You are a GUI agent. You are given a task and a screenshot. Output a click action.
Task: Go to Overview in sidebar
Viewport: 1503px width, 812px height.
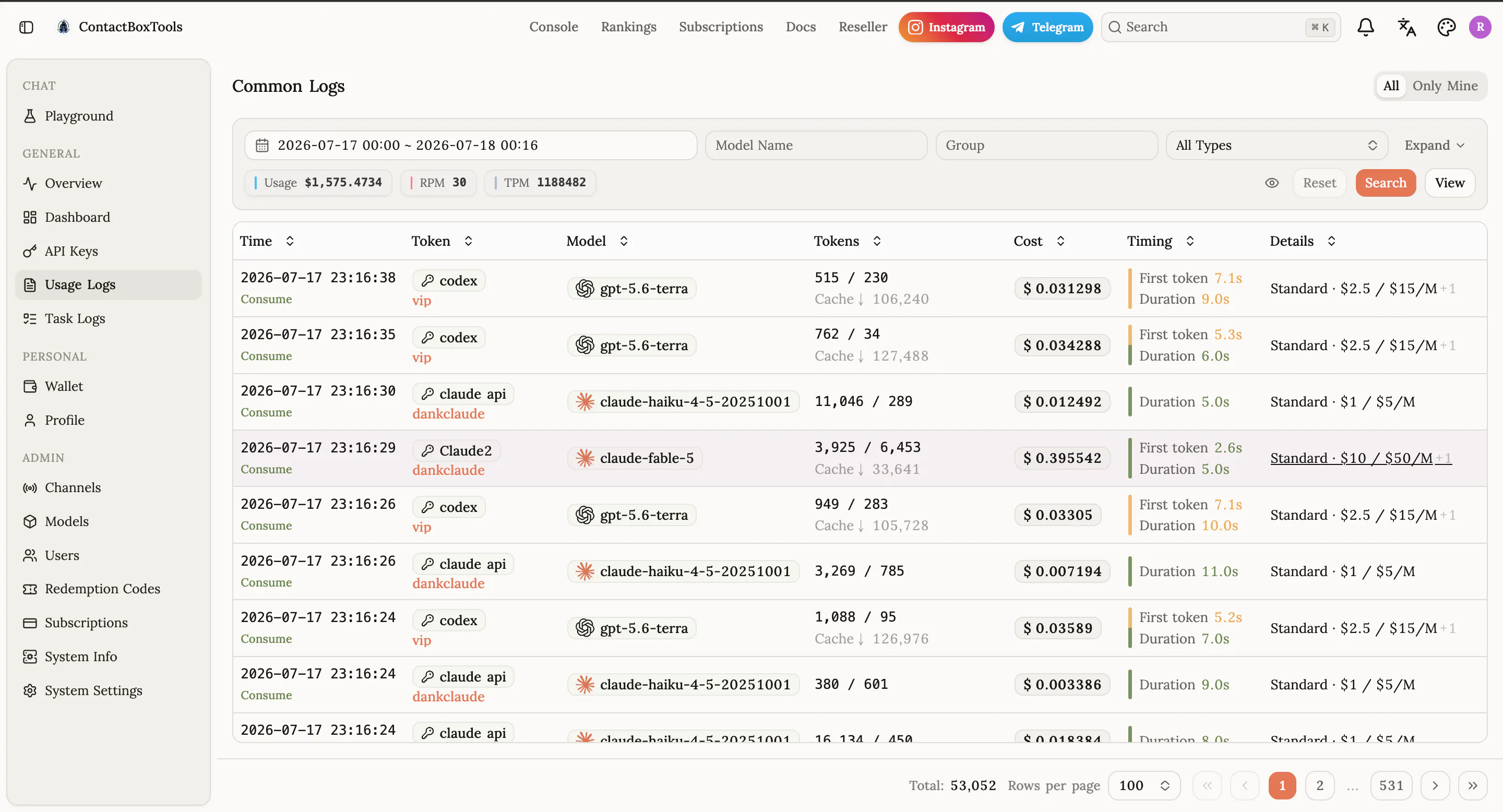[109, 183]
